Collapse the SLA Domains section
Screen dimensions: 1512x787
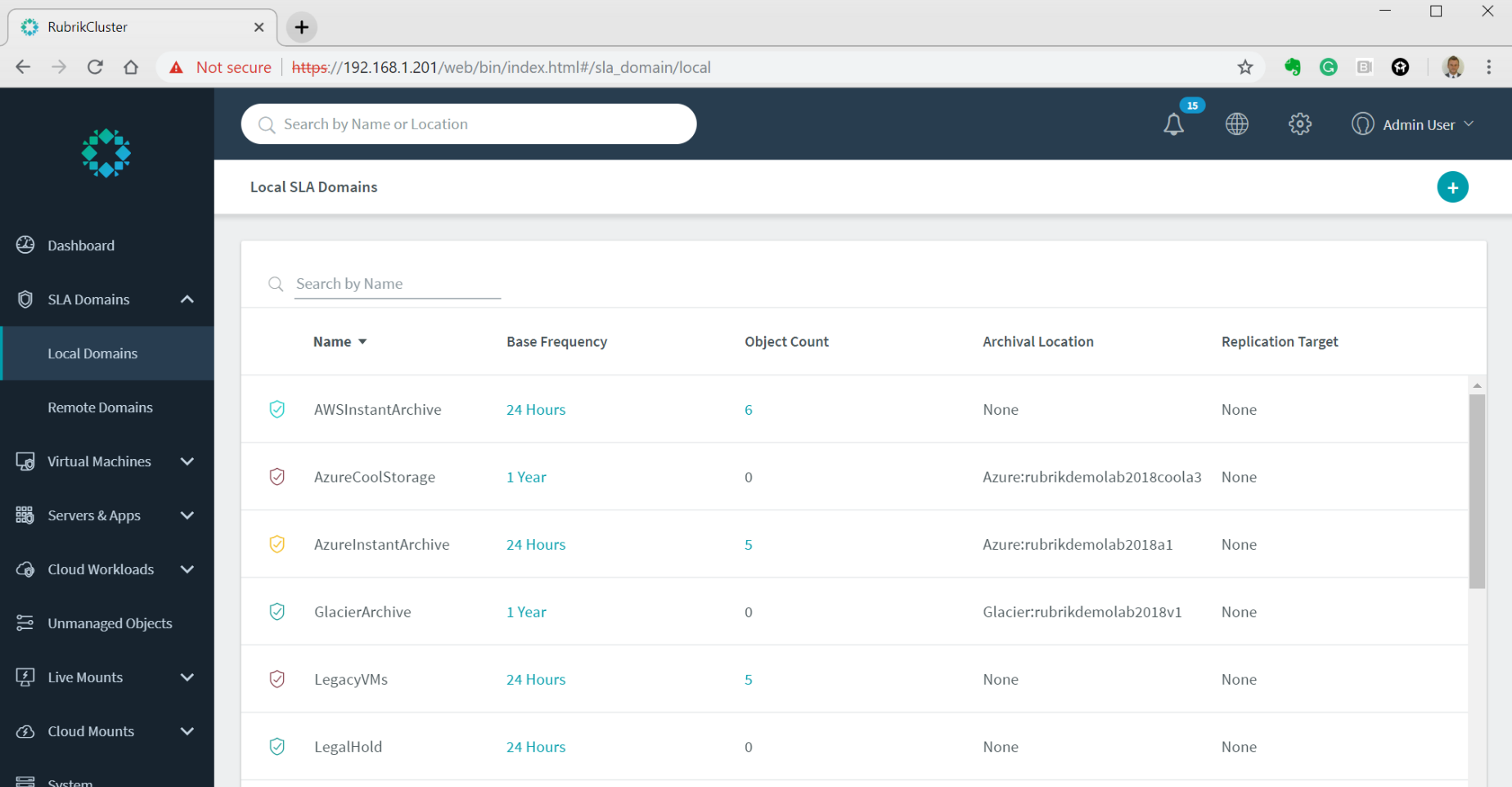coord(187,299)
